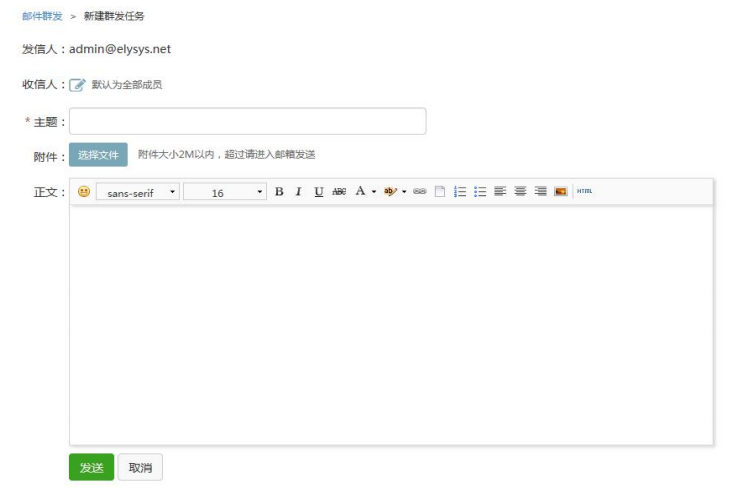Insert a hyperlink with chain icon

point(419,191)
